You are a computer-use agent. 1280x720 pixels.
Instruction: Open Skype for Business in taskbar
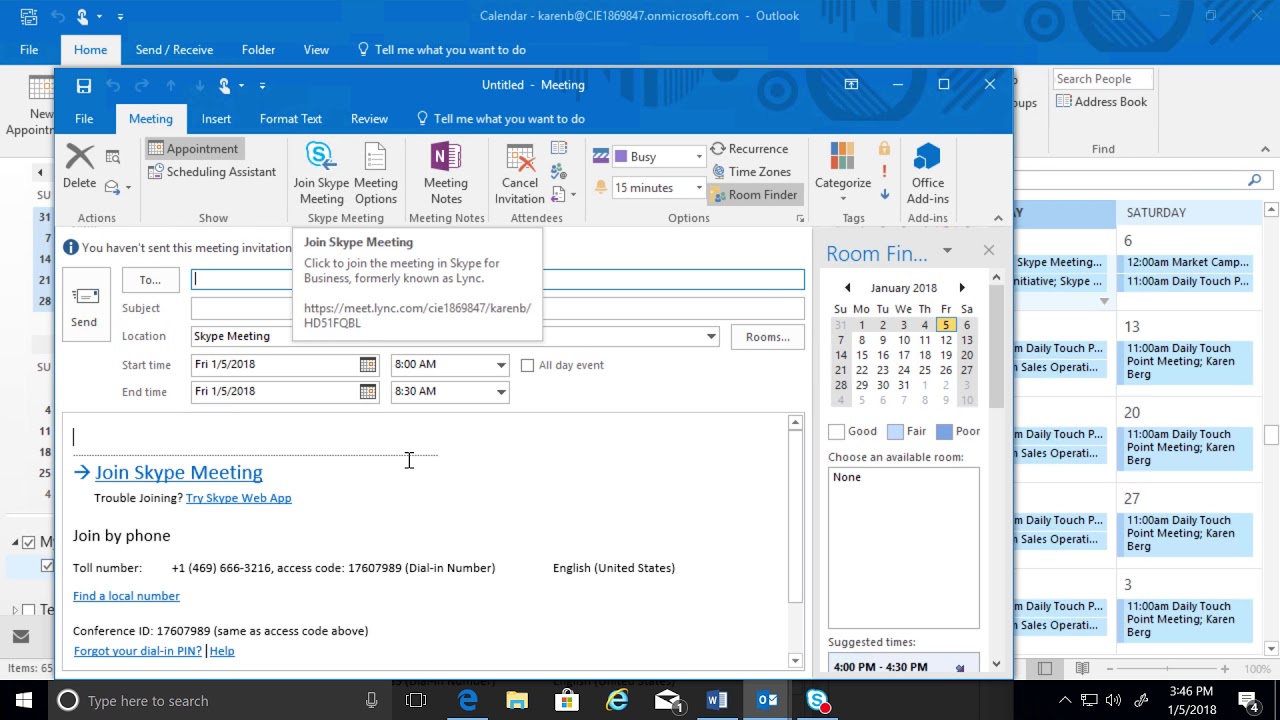pos(817,700)
